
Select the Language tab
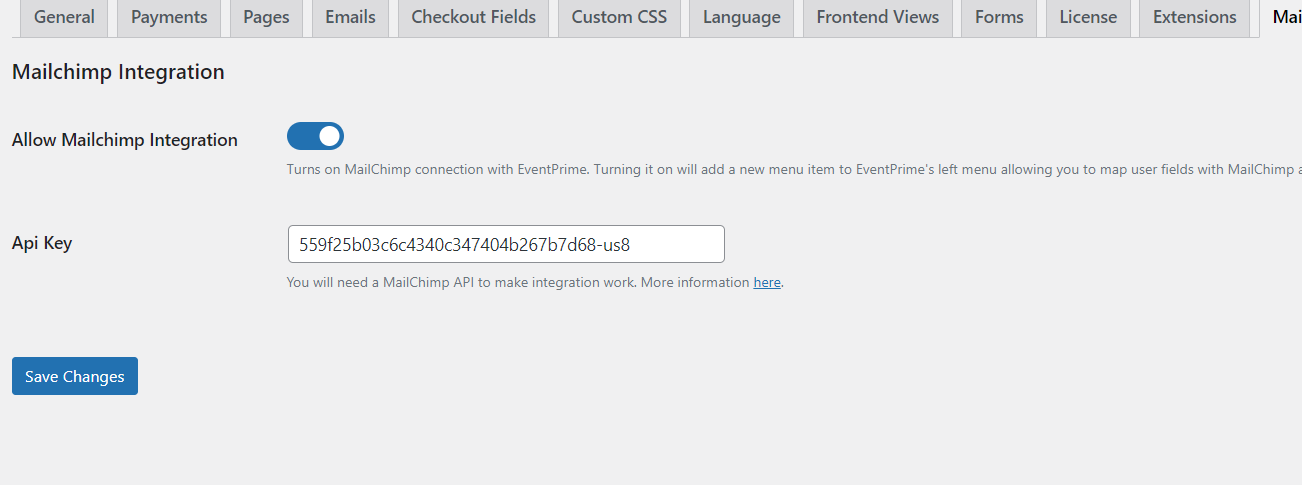coord(741,18)
